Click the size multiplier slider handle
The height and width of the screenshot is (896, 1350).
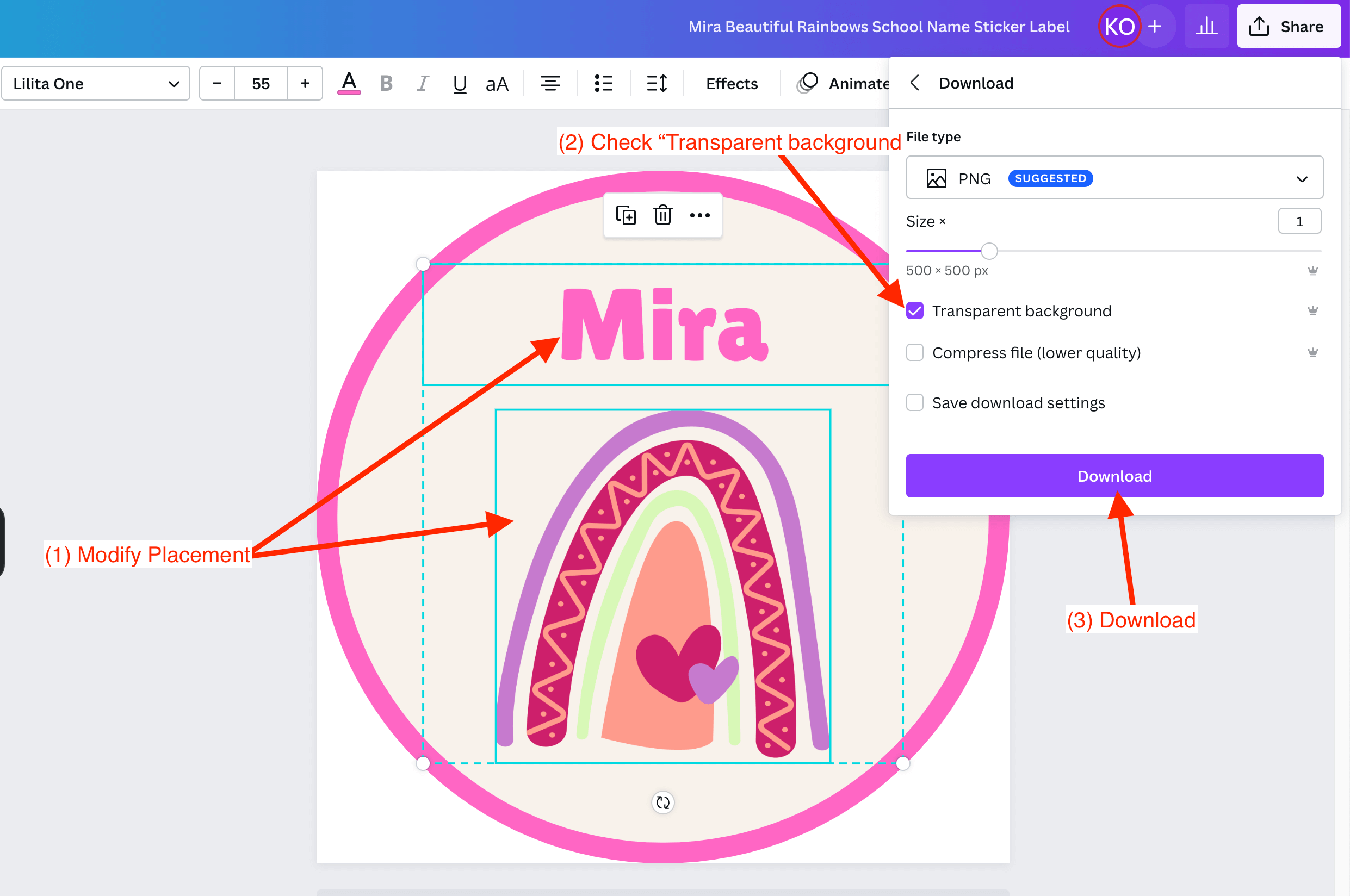(989, 251)
